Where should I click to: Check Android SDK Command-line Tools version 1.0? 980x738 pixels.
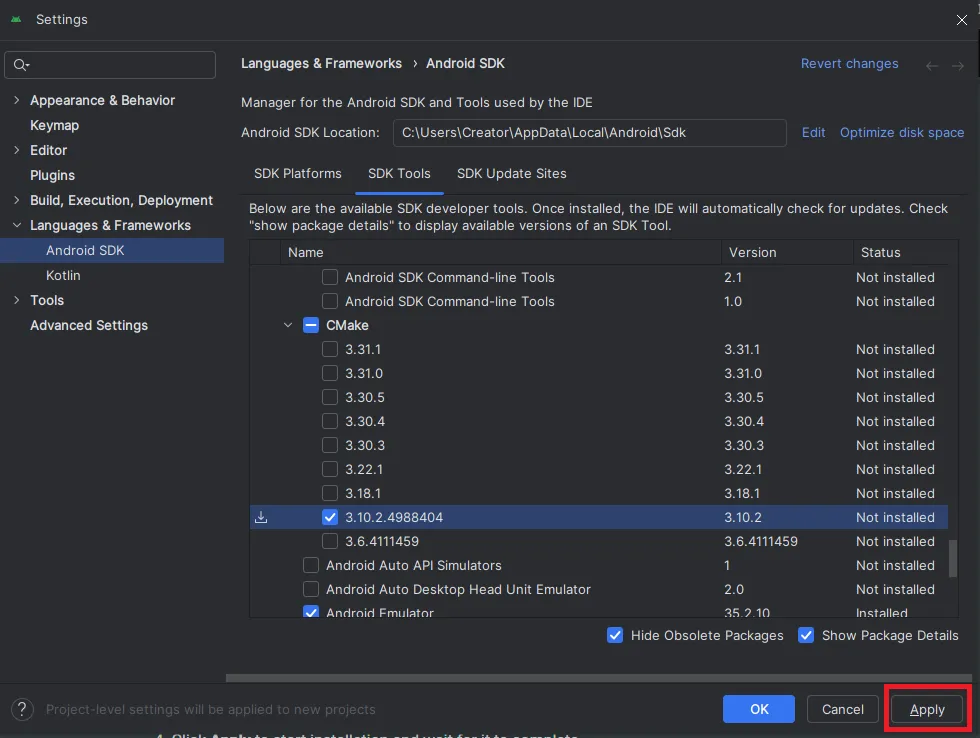point(329,301)
